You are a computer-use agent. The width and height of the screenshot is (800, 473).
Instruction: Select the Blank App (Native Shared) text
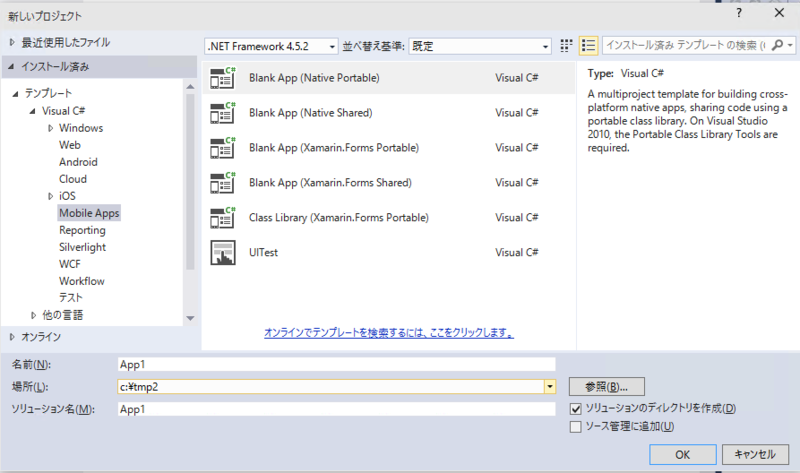click(x=311, y=113)
